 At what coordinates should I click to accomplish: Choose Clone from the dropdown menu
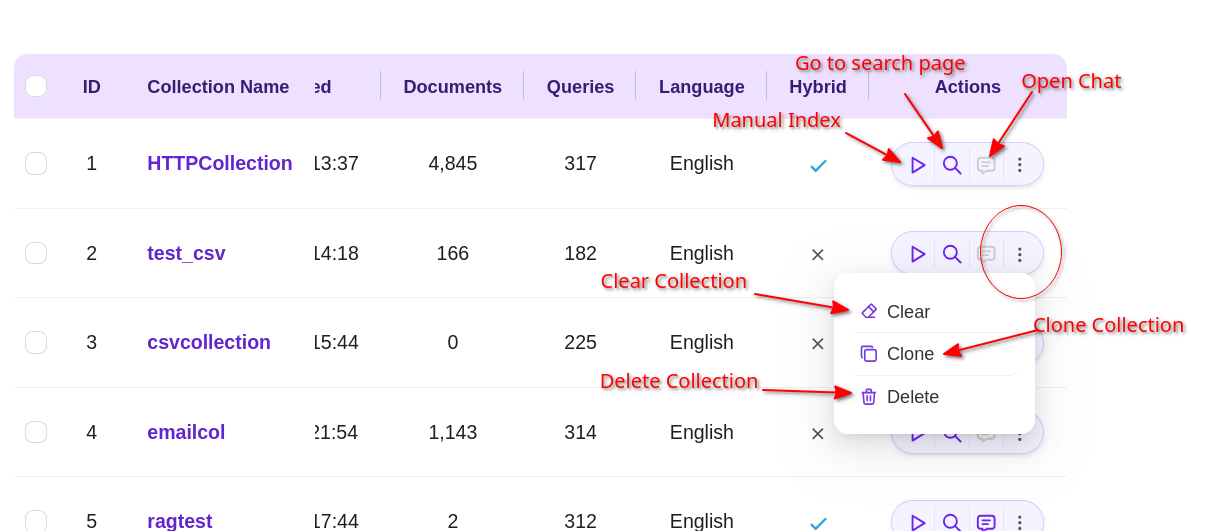[x=934, y=354]
